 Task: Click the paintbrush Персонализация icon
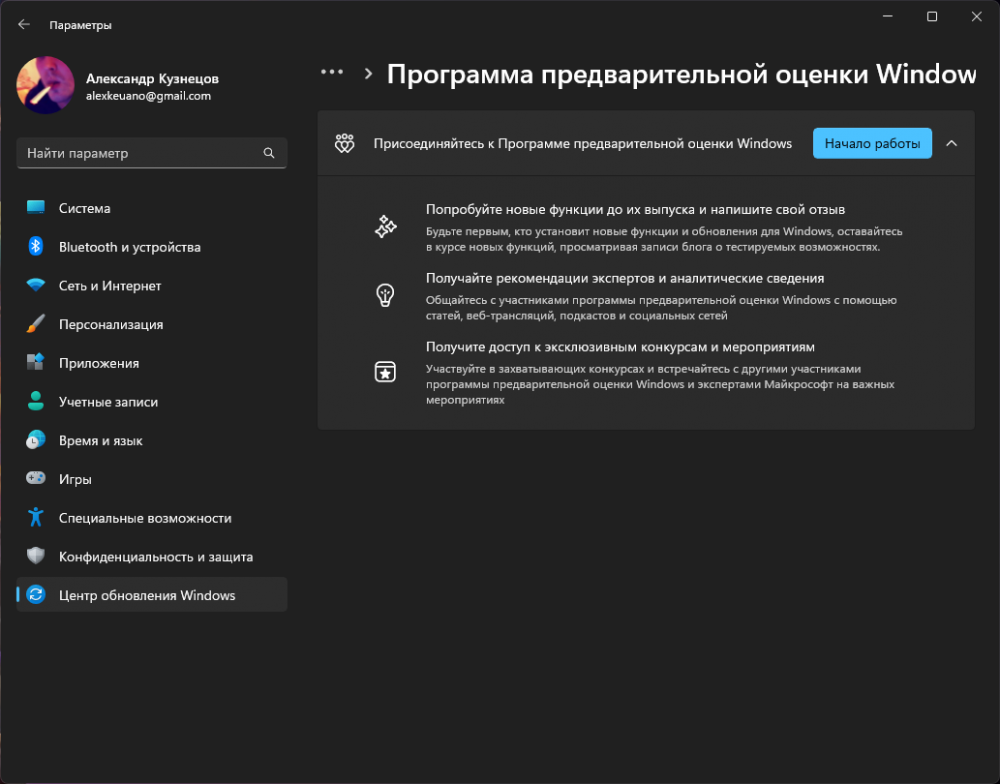pos(36,323)
